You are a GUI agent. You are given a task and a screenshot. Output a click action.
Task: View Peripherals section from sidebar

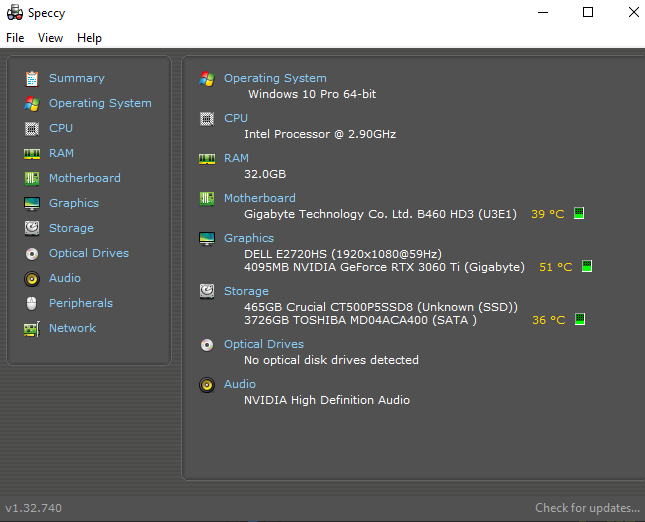coord(81,303)
